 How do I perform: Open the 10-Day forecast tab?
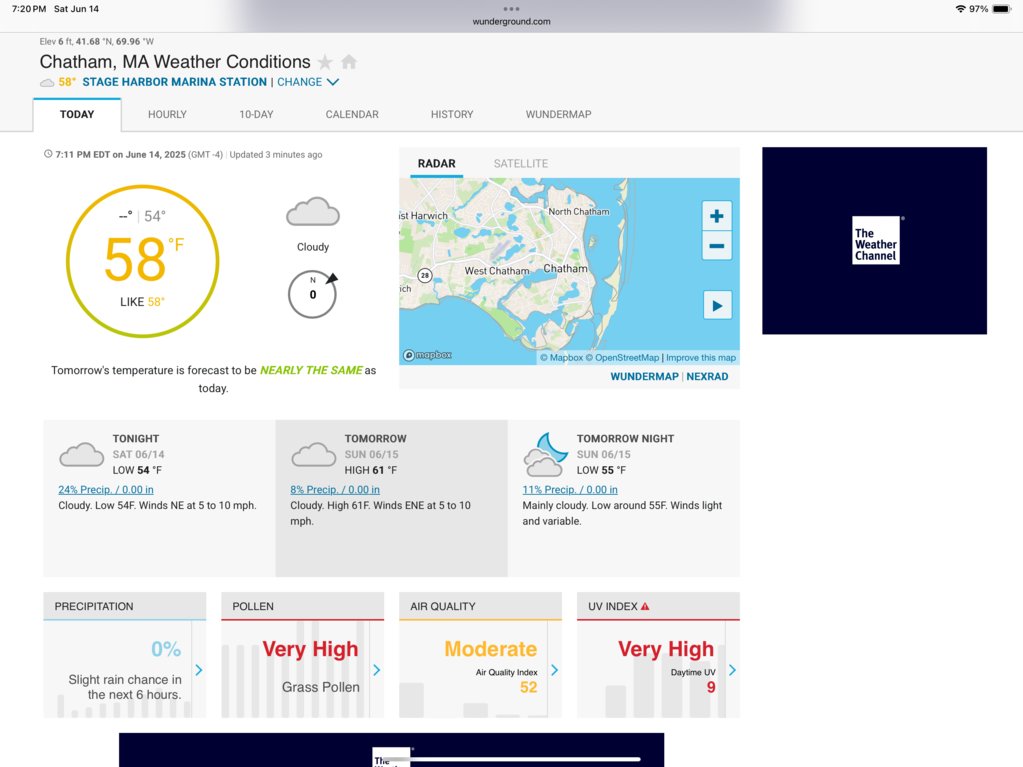click(256, 115)
